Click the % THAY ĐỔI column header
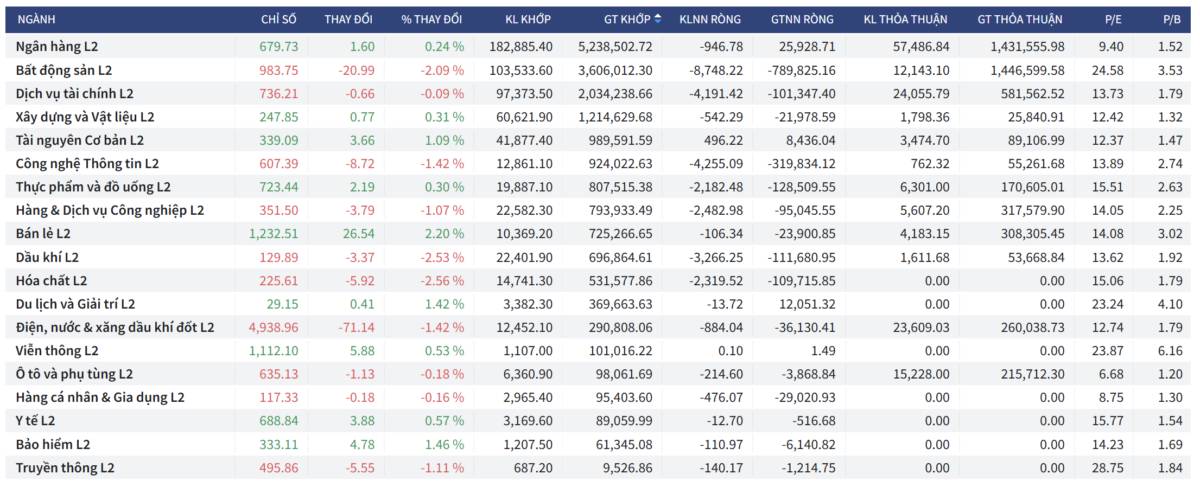Viewport: 1200px width, 487px height. pos(432,19)
